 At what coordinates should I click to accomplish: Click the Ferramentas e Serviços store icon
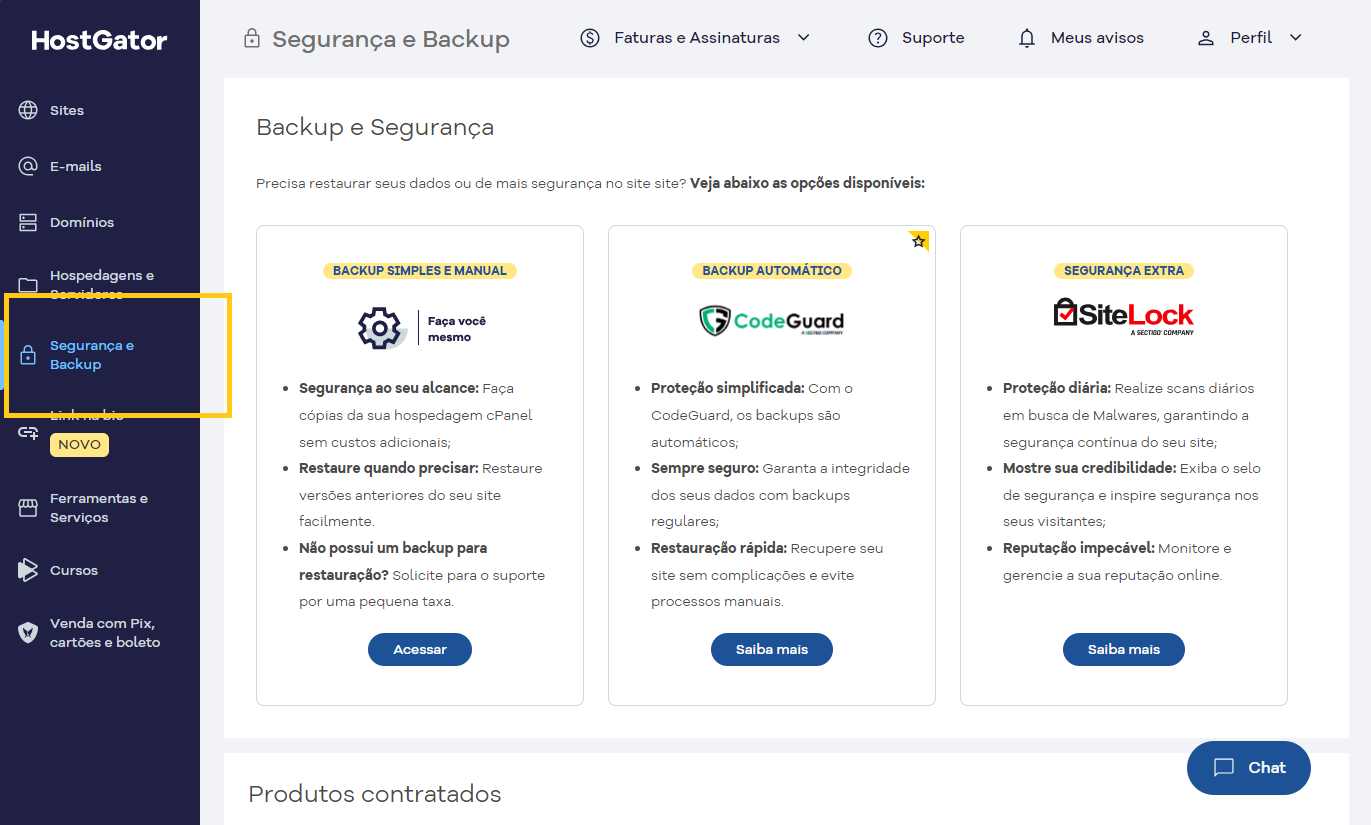tap(28, 508)
